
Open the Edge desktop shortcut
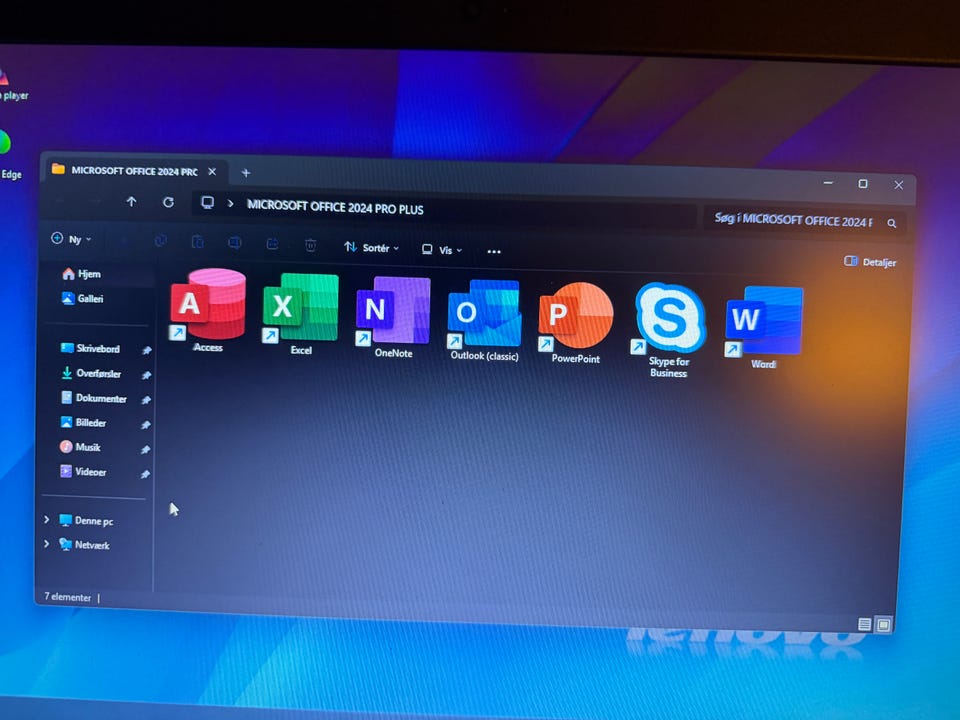click(9, 154)
